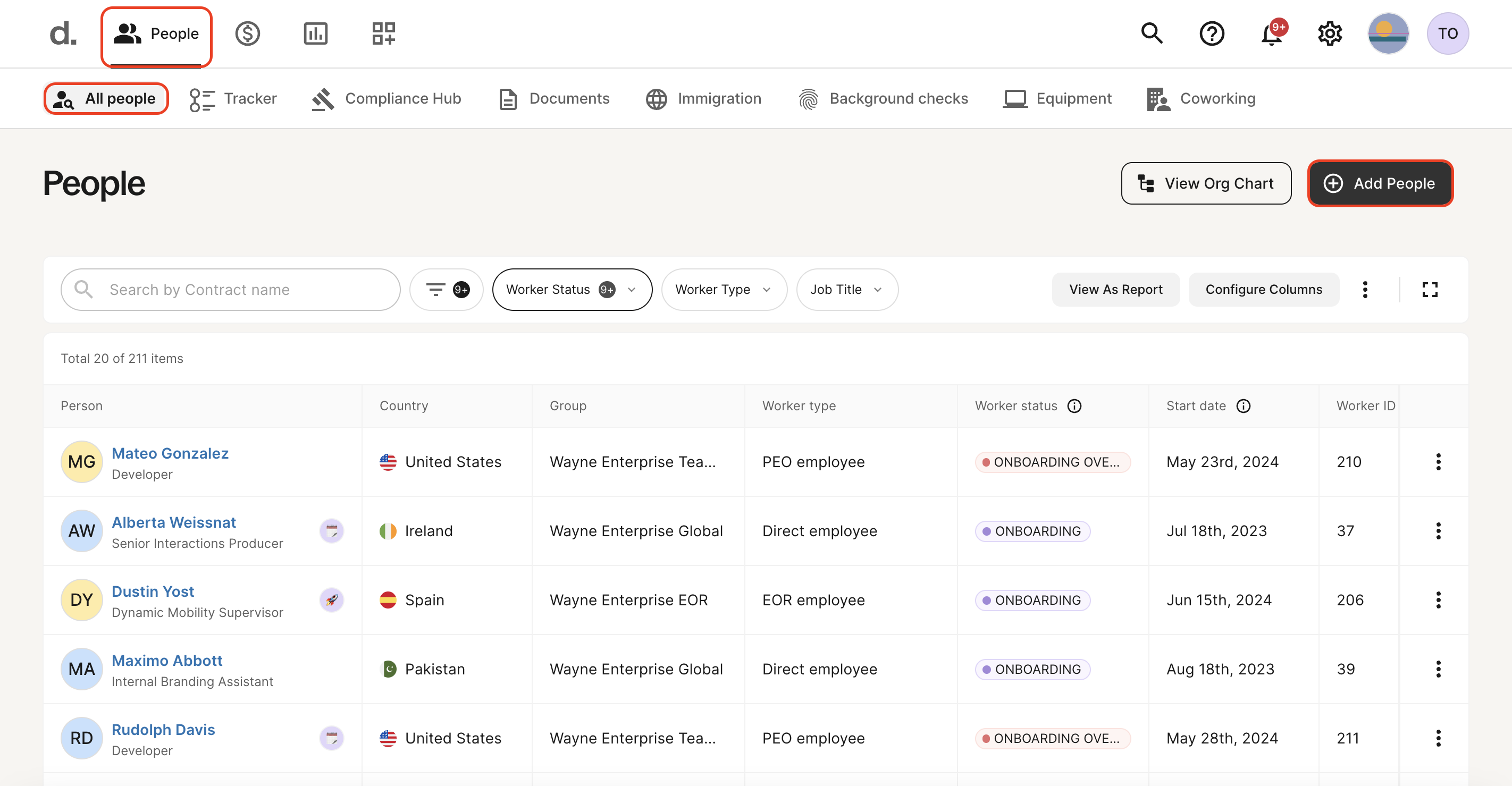The width and height of the screenshot is (1512, 786).
Task: Click the May 28th, 2024 start date
Action: (x=1222, y=739)
